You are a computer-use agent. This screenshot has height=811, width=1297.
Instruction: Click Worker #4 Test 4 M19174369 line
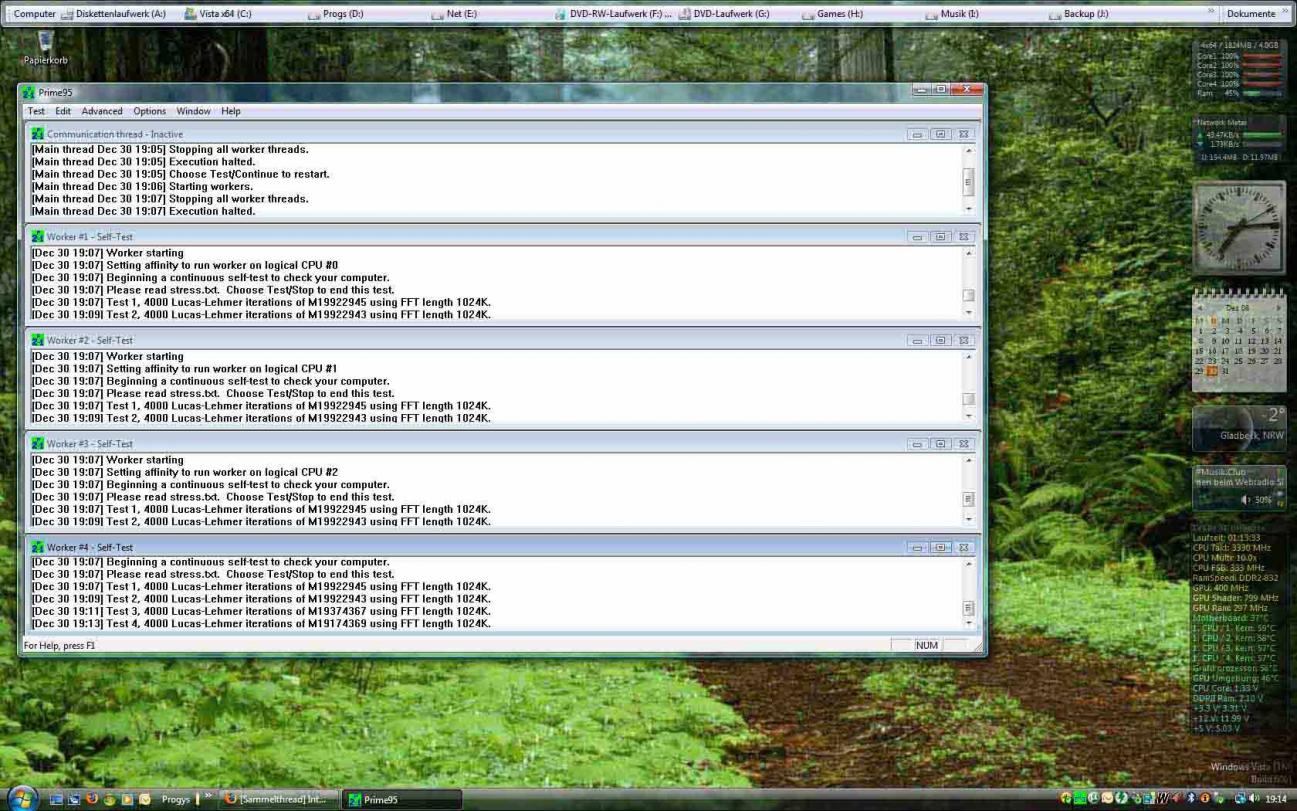tap(261, 623)
